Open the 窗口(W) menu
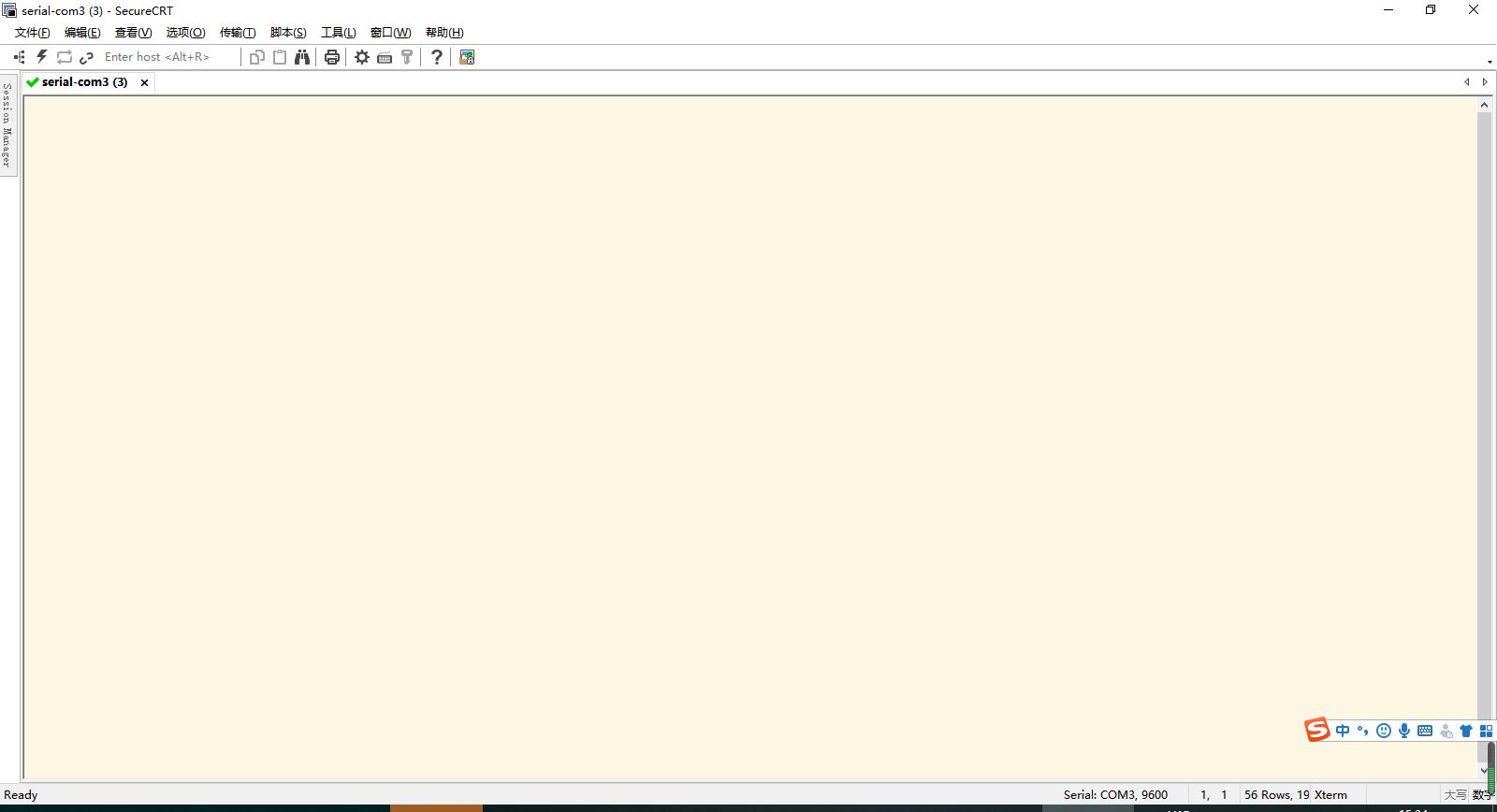 point(390,33)
